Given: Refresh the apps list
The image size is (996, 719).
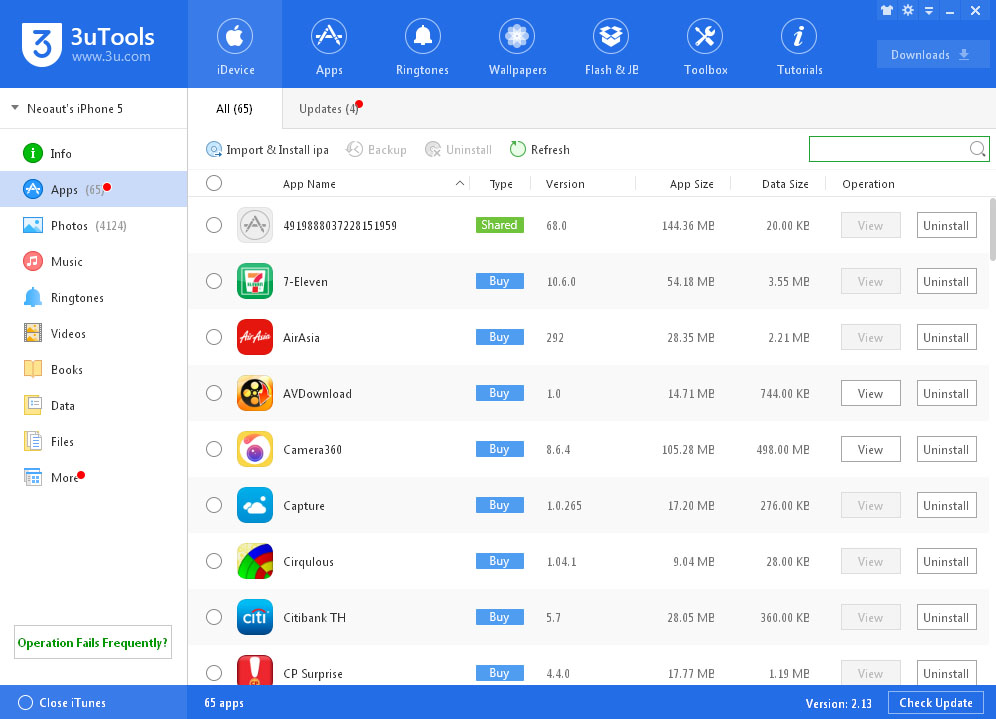Looking at the screenshot, I should [x=540, y=149].
